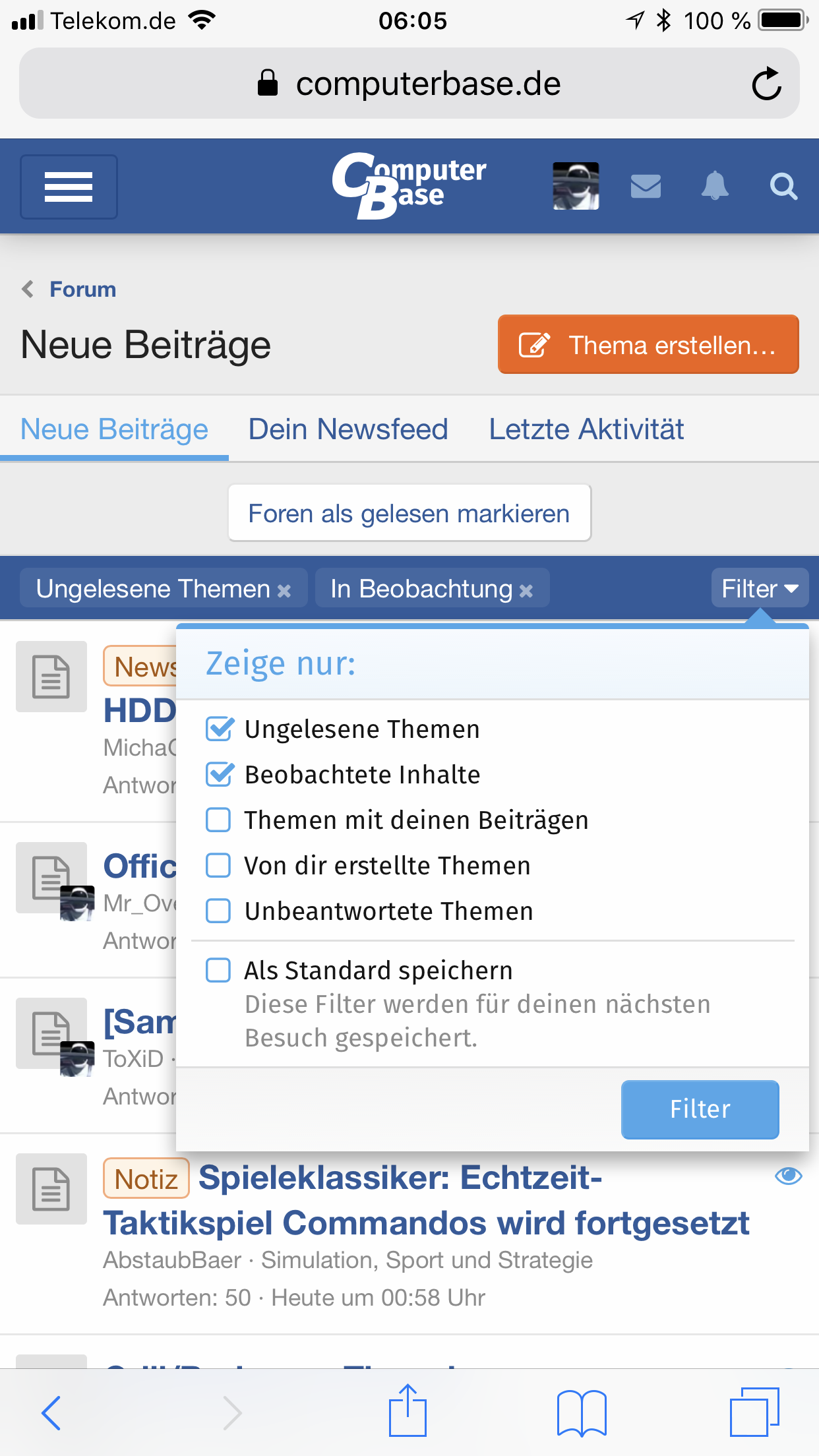
Task: Apply filters with blue Filter button
Action: [x=700, y=1109]
